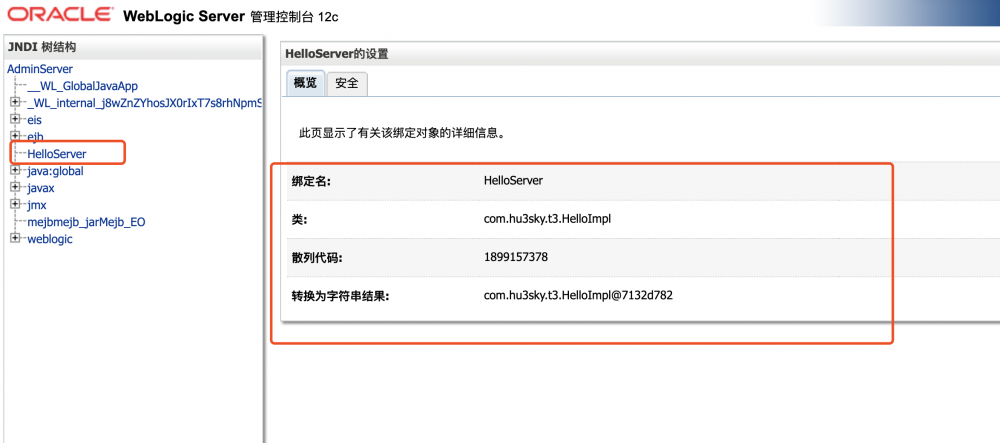The width and height of the screenshot is (1000, 443).
Task: Open the javax tree link
Action: point(41,188)
